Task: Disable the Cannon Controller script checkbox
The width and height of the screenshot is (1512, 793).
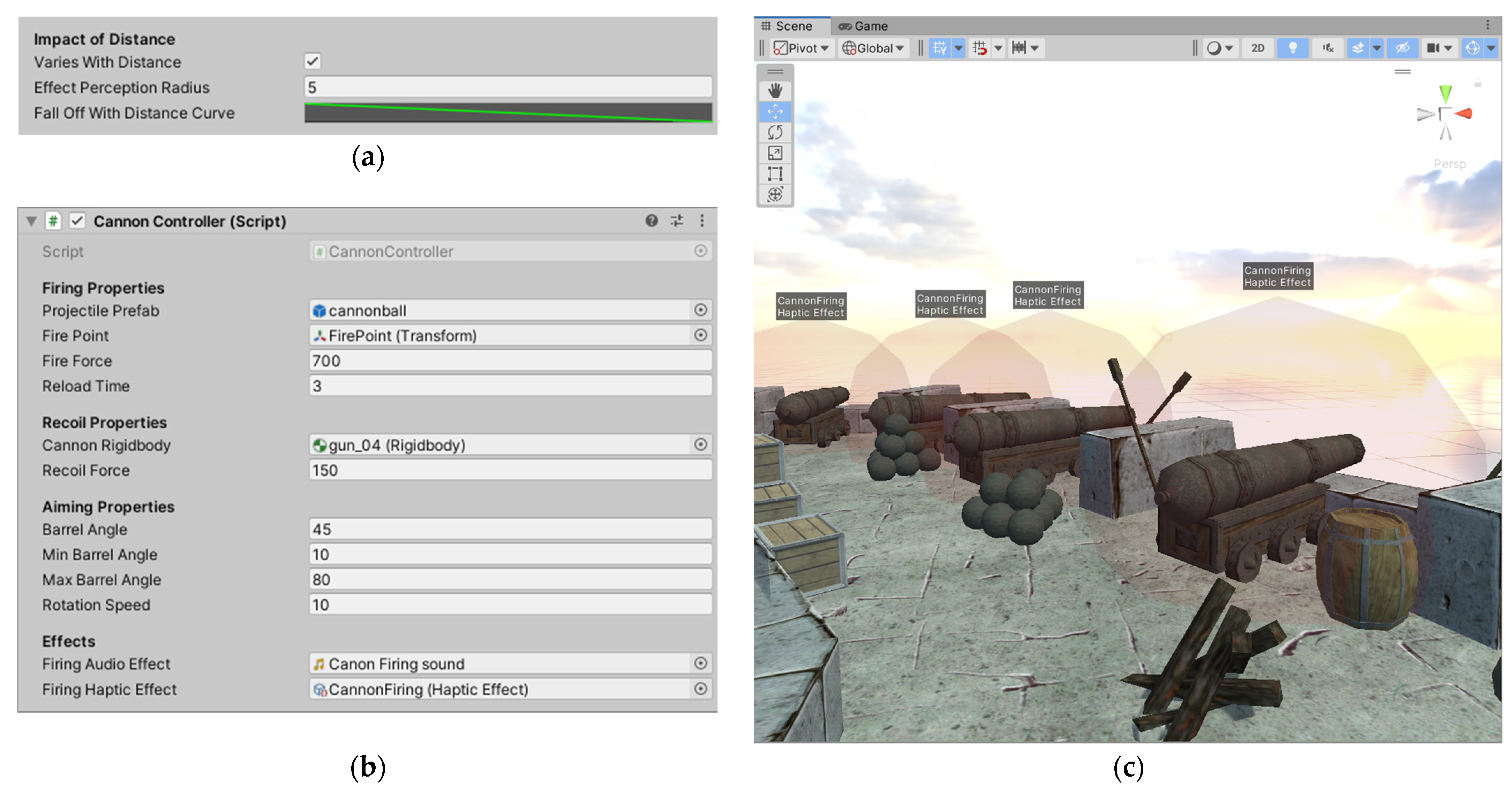Action: [x=77, y=221]
